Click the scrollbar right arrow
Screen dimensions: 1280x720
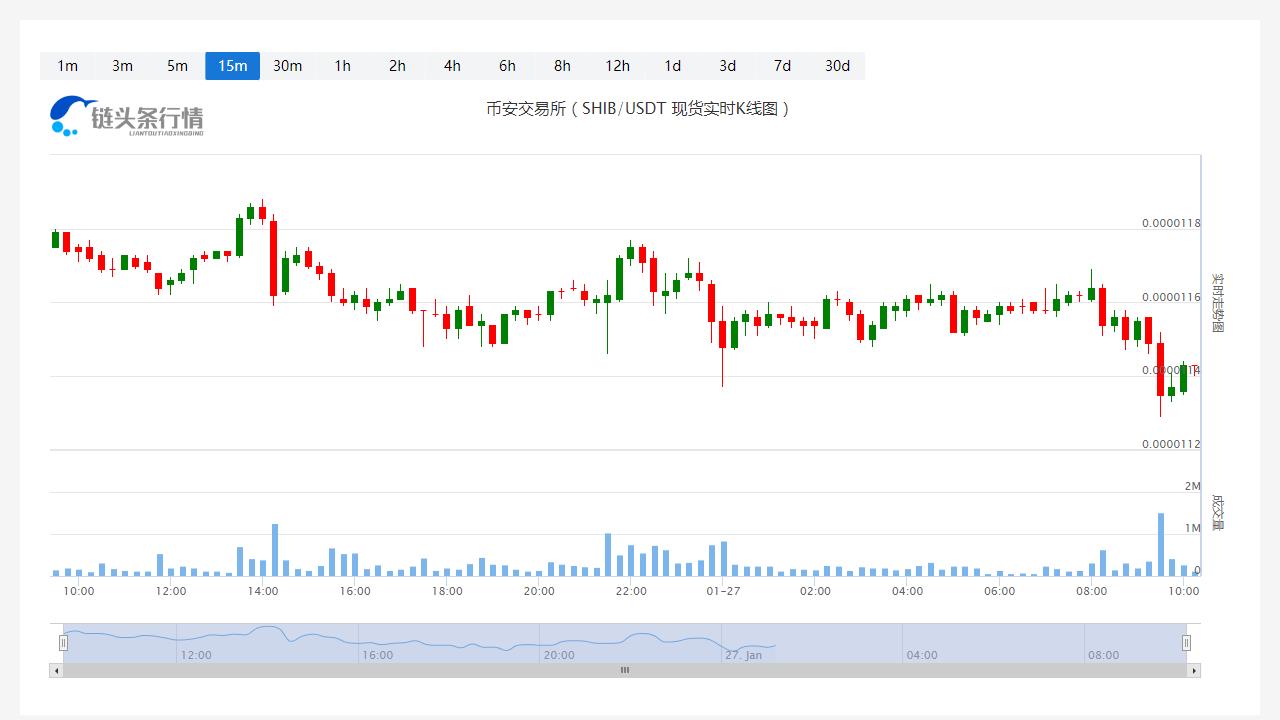(1194, 670)
